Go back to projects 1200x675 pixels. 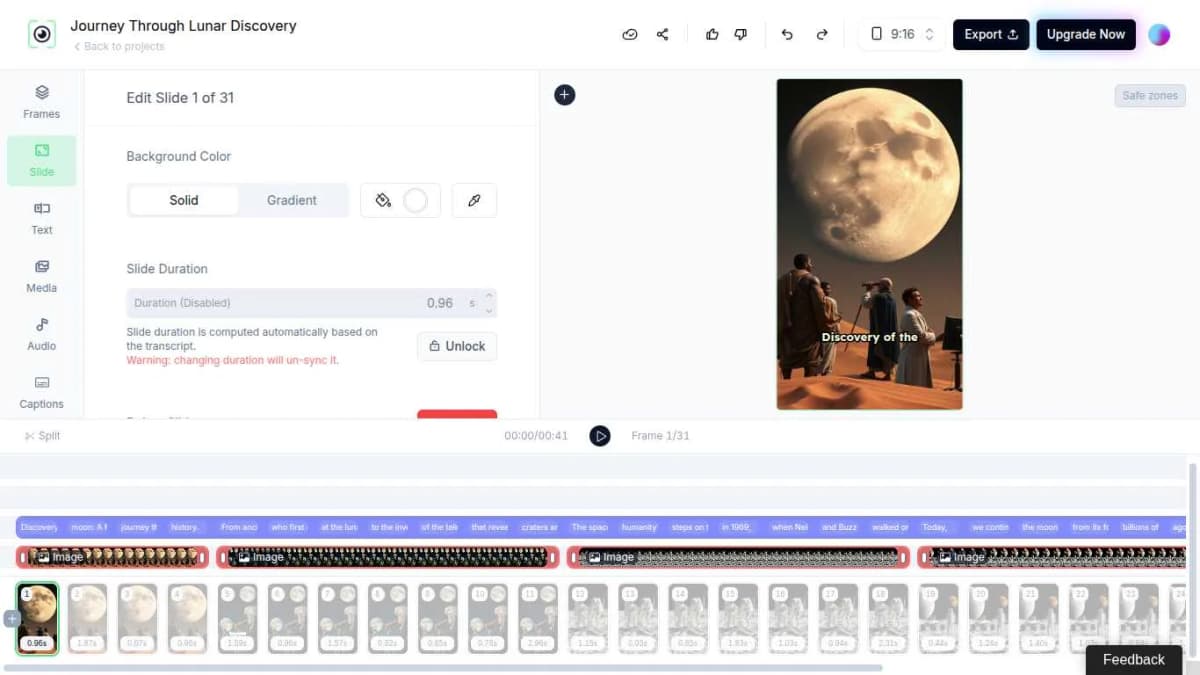[x=119, y=47]
